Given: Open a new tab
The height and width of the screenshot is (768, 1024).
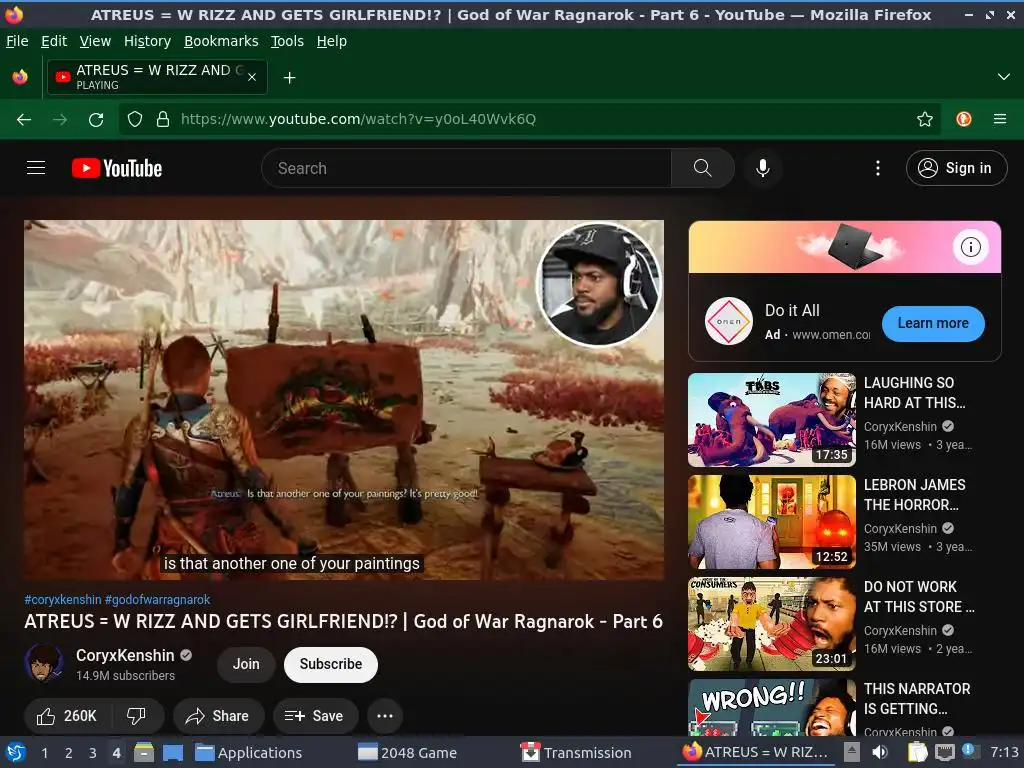Looking at the screenshot, I should tap(289, 78).
